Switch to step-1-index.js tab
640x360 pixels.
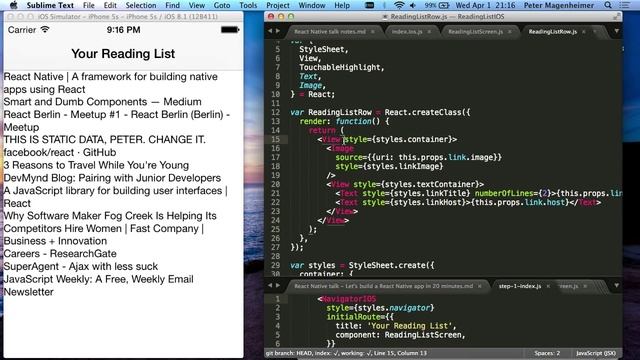tap(520, 286)
